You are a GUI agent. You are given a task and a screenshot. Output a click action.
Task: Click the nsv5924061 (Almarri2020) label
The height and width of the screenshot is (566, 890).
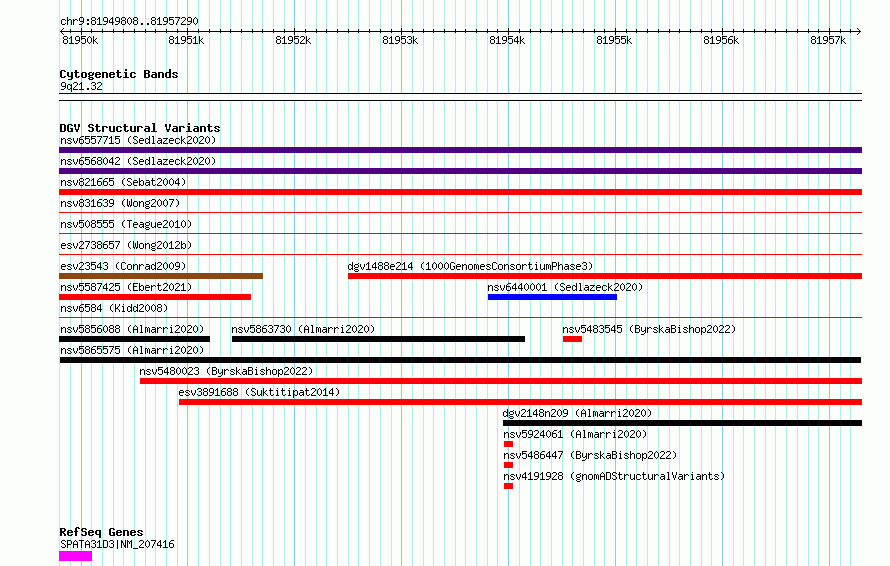[575, 434]
